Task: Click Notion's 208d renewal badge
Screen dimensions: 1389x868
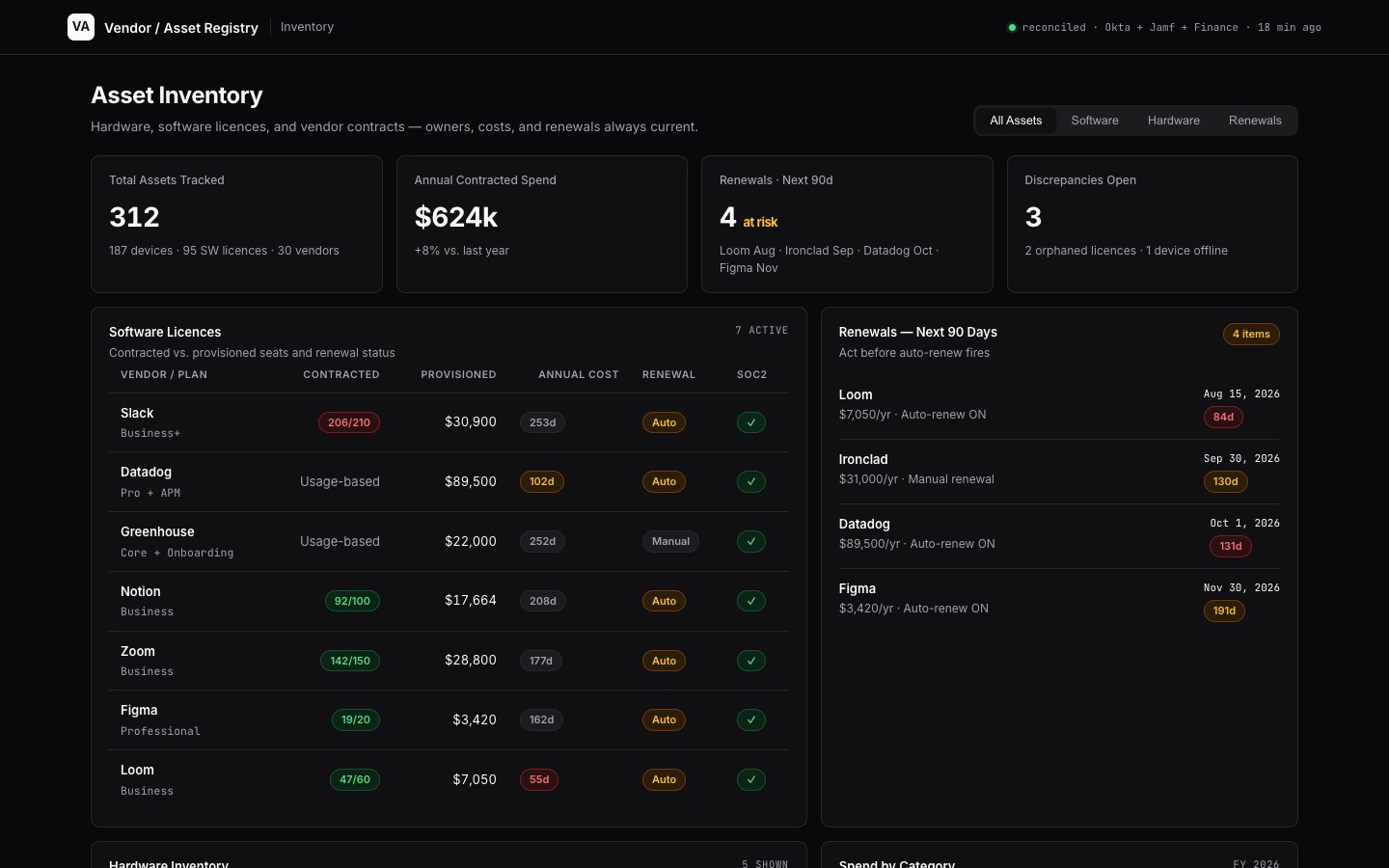Action: click(x=543, y=601)
